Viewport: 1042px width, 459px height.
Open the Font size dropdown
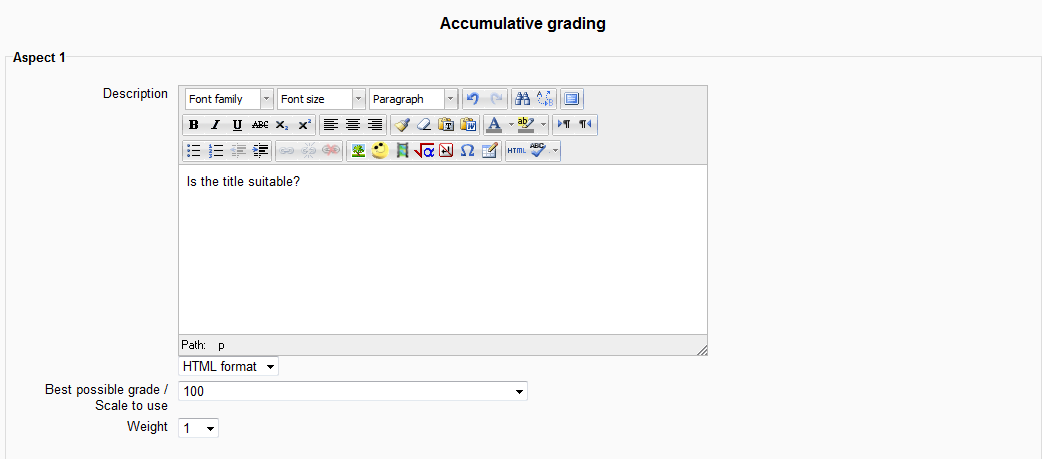click(x=321, y=99)
